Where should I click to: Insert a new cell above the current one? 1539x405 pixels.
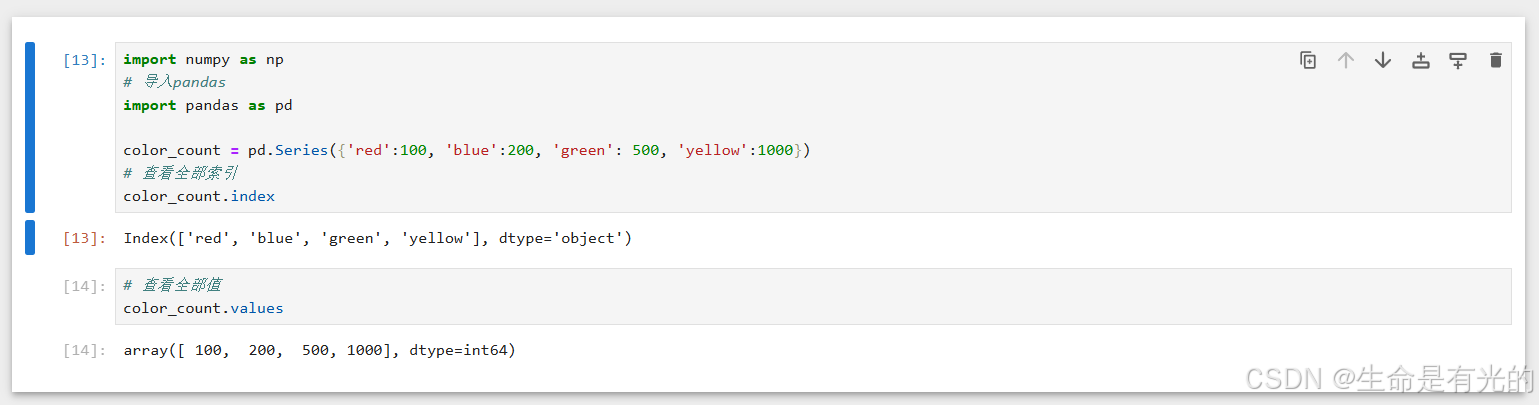(x=1421, y=60)
